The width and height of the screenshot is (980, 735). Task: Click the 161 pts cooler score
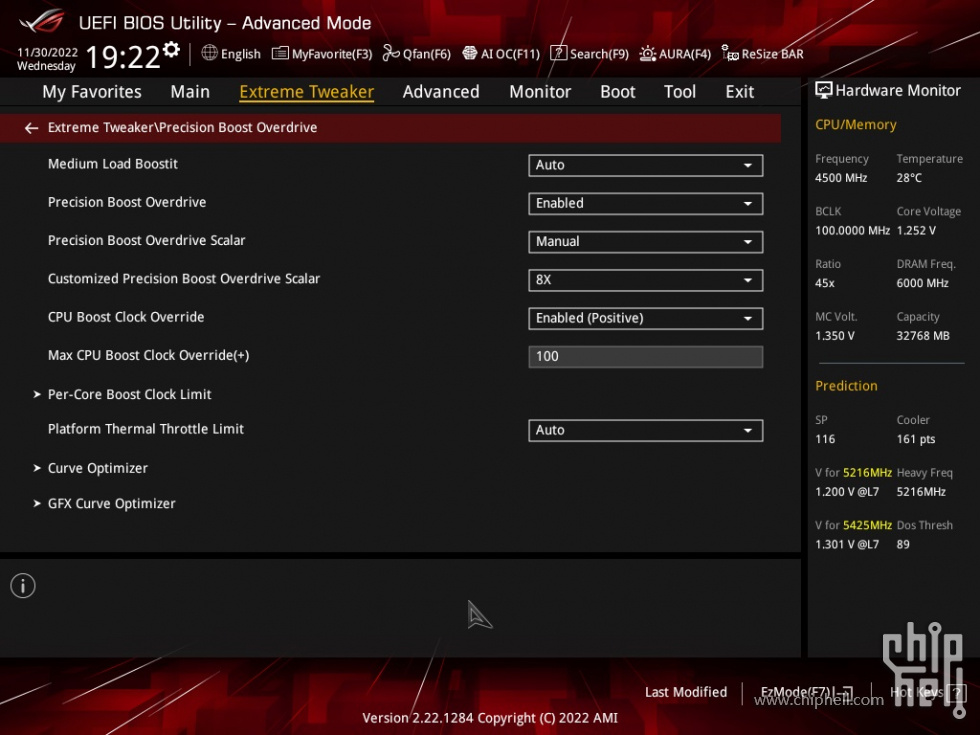(916, 439)
